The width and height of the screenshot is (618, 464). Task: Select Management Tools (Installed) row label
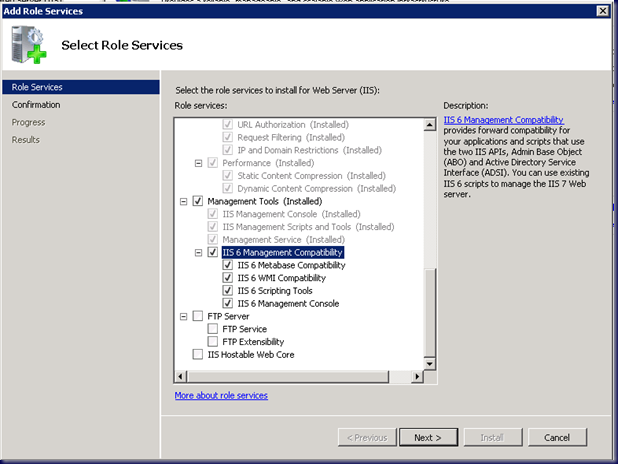tap(264, 201)
